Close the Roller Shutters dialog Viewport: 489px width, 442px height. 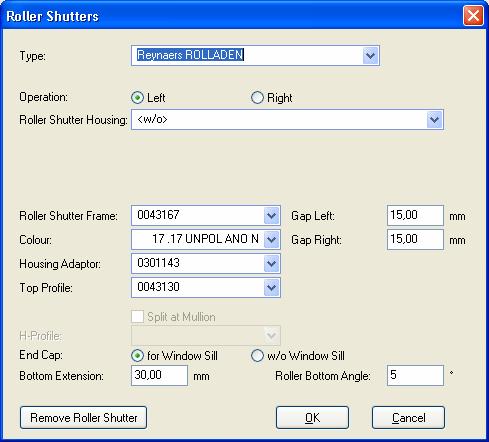(x=473, y=16)
